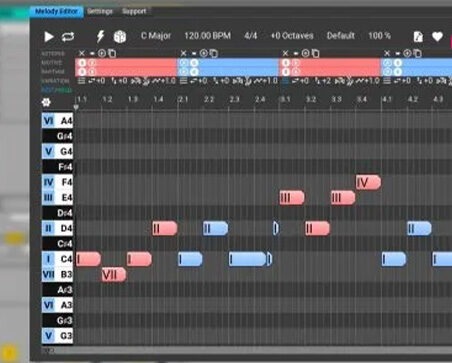This screenshot has height=363, width=452.
Task: Toggle second circle in bar 2 rhythm row
Action: click(194, 72)
